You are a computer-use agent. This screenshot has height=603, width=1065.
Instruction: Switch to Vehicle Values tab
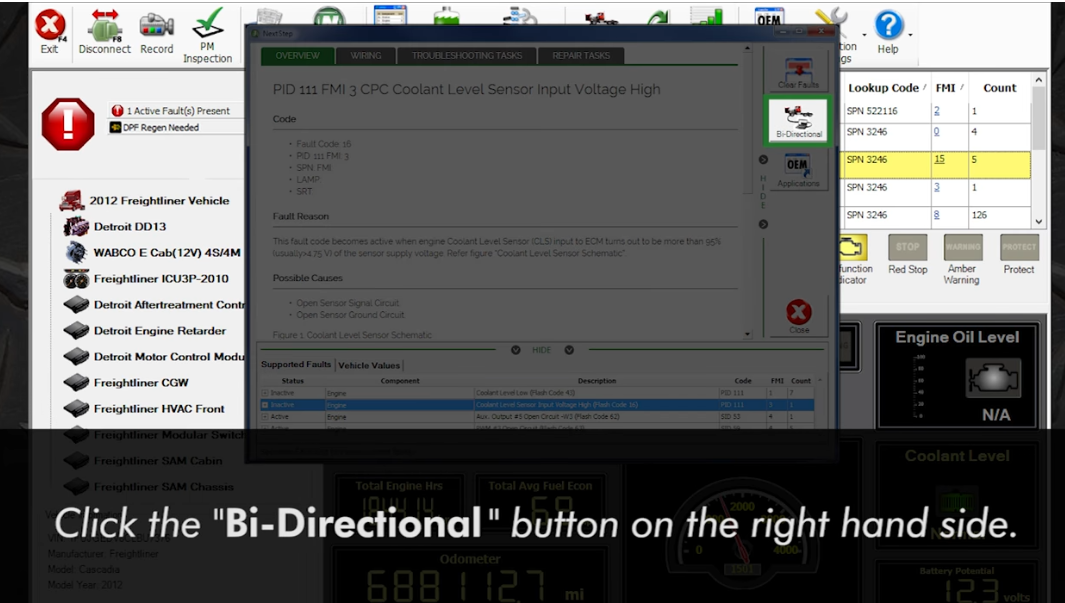pyautogui.click(x=369, y=365)
